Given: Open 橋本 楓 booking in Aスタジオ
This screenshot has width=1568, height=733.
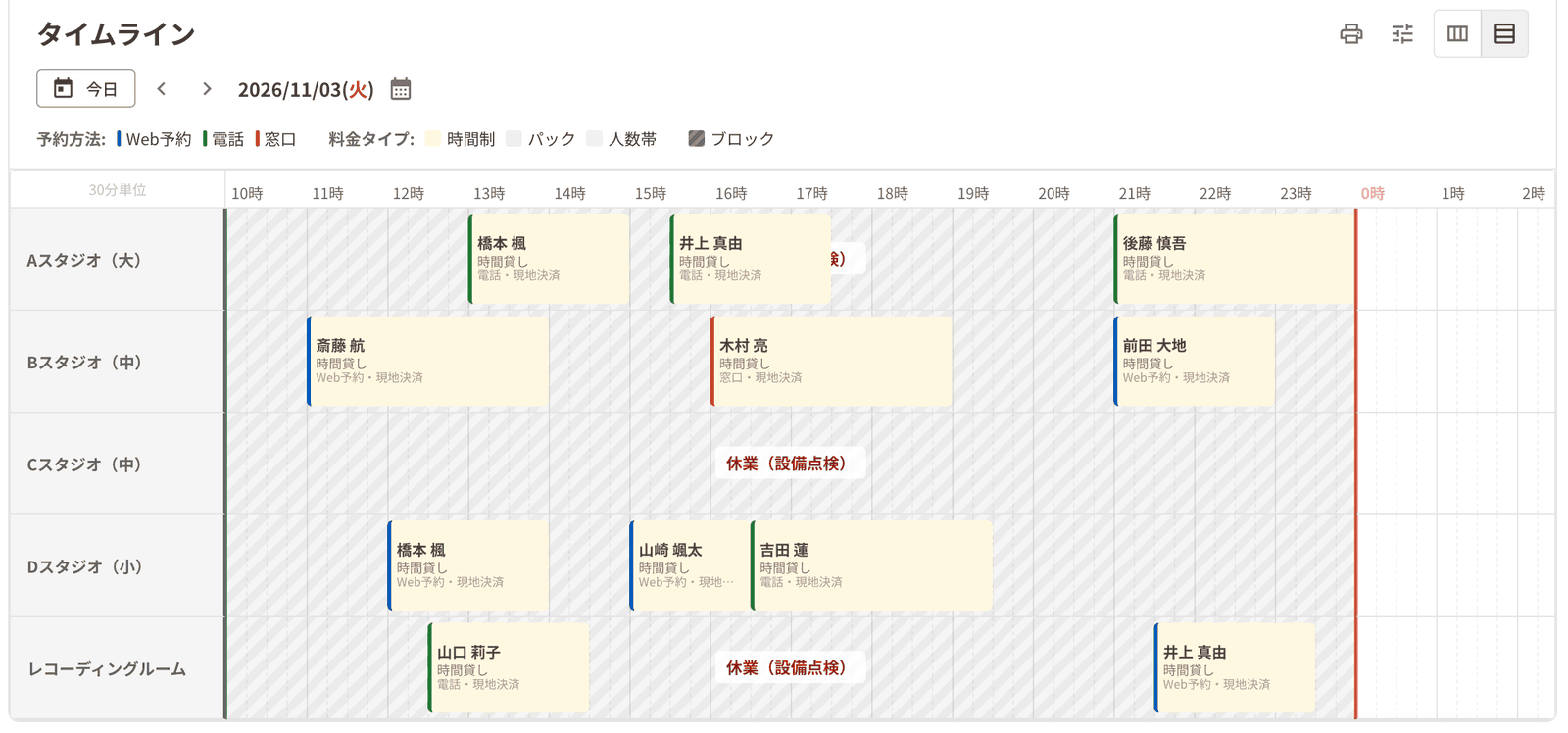Looking at the screenshot, I should coord(549,259).
